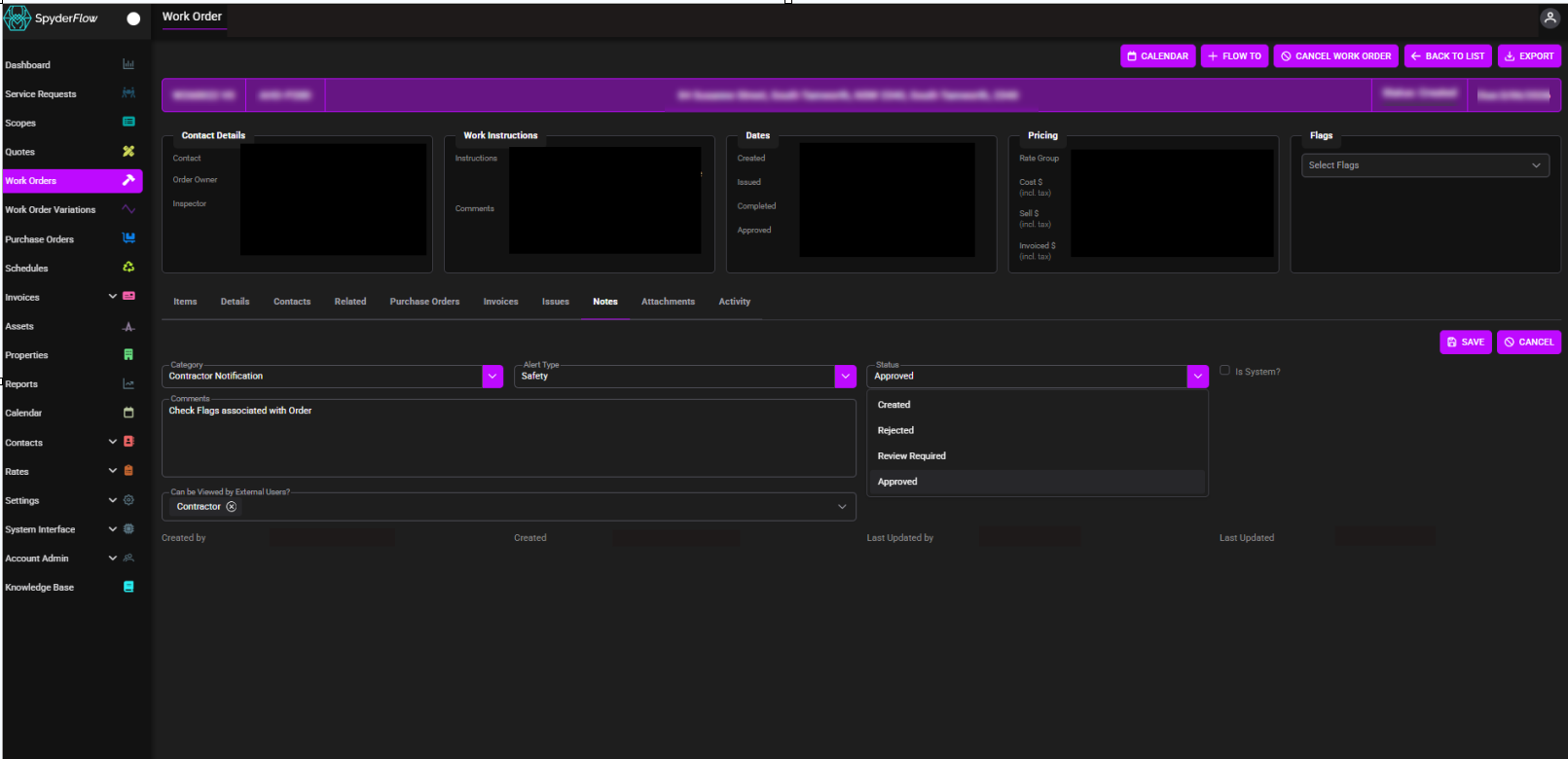
Task: Open the Select Flags dropdown
Action: [x=1425, y=165]
